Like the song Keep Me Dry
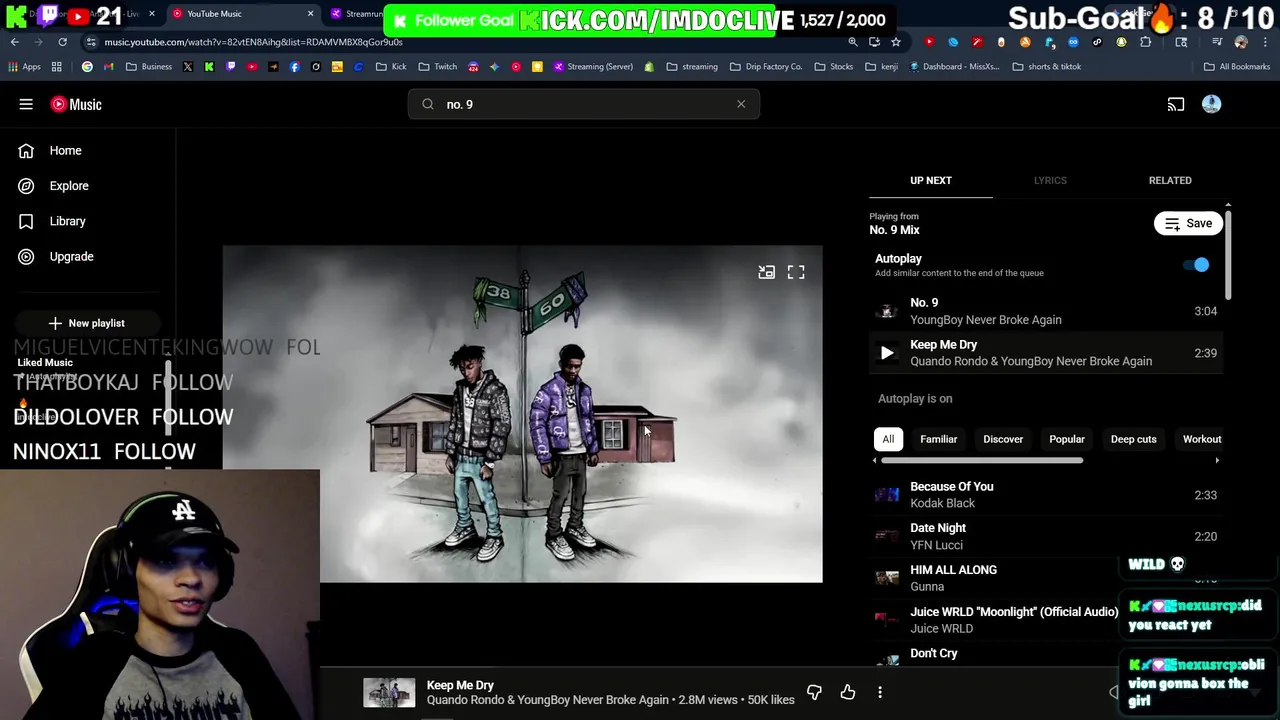 848,692
